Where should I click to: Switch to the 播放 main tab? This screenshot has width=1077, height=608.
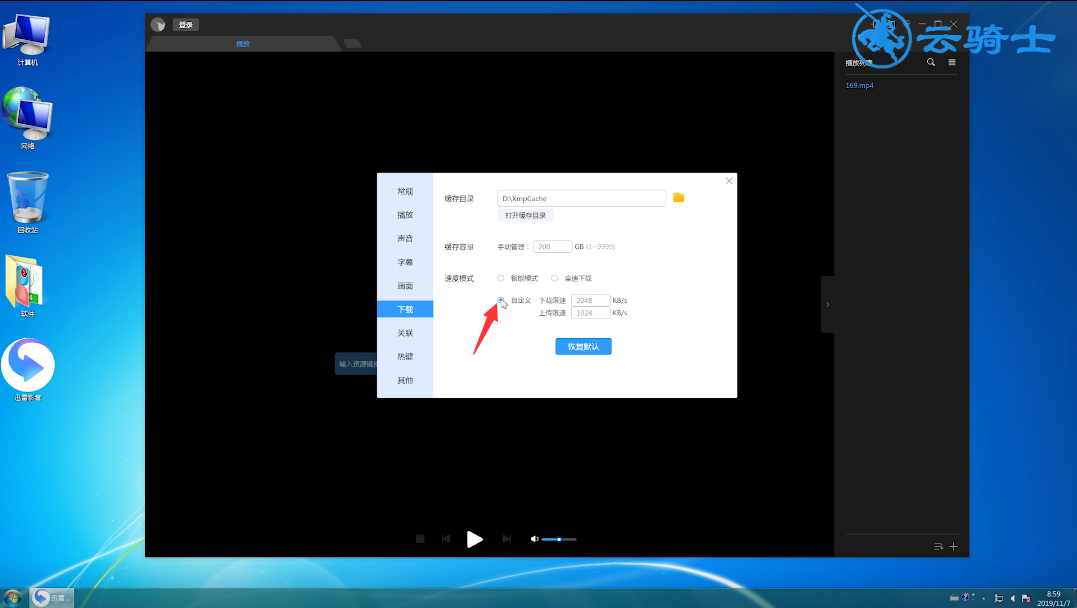(x=243, y=44)
